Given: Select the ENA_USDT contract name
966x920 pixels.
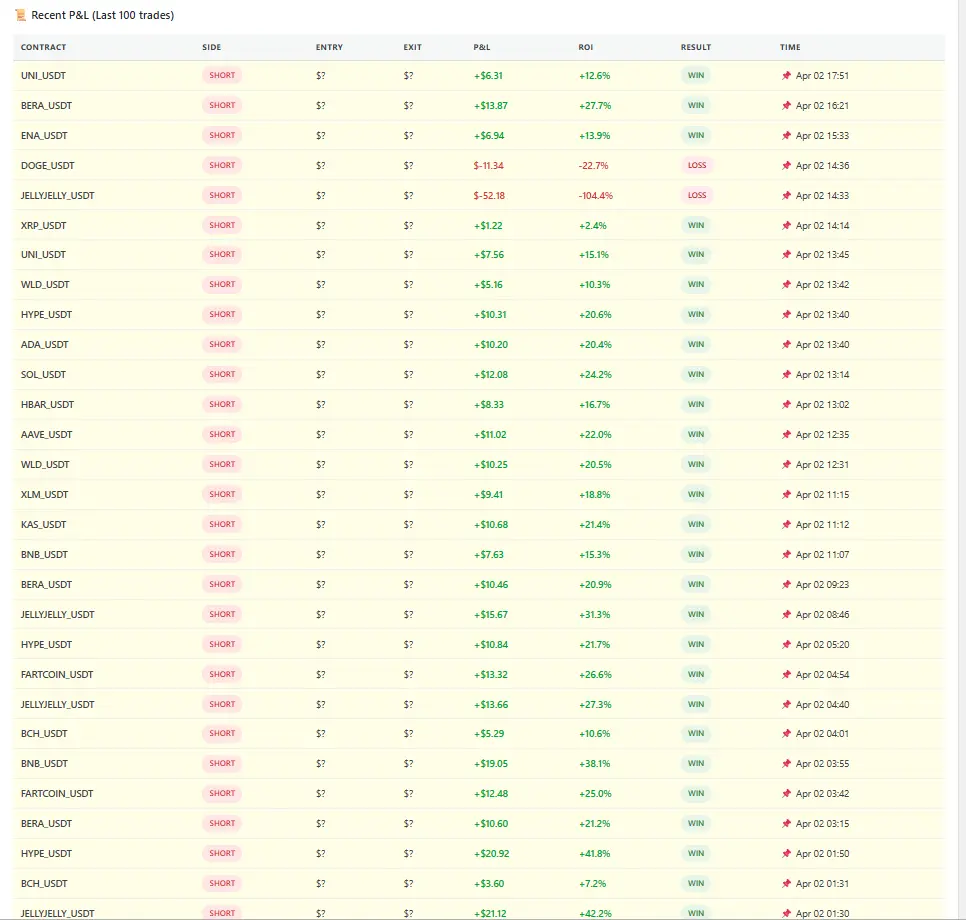Looking at the screenshot, I should (44, 136).
